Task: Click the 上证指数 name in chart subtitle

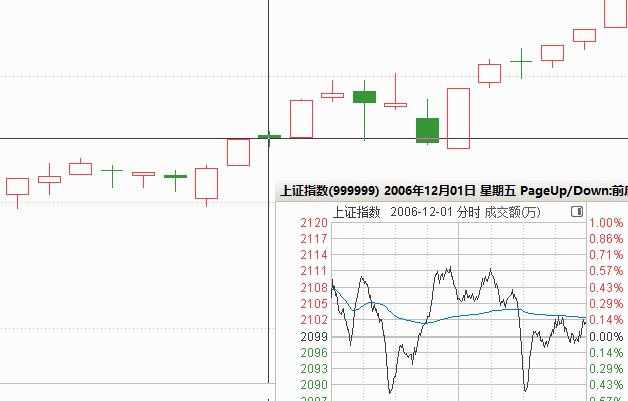Action: pos(357,212)
